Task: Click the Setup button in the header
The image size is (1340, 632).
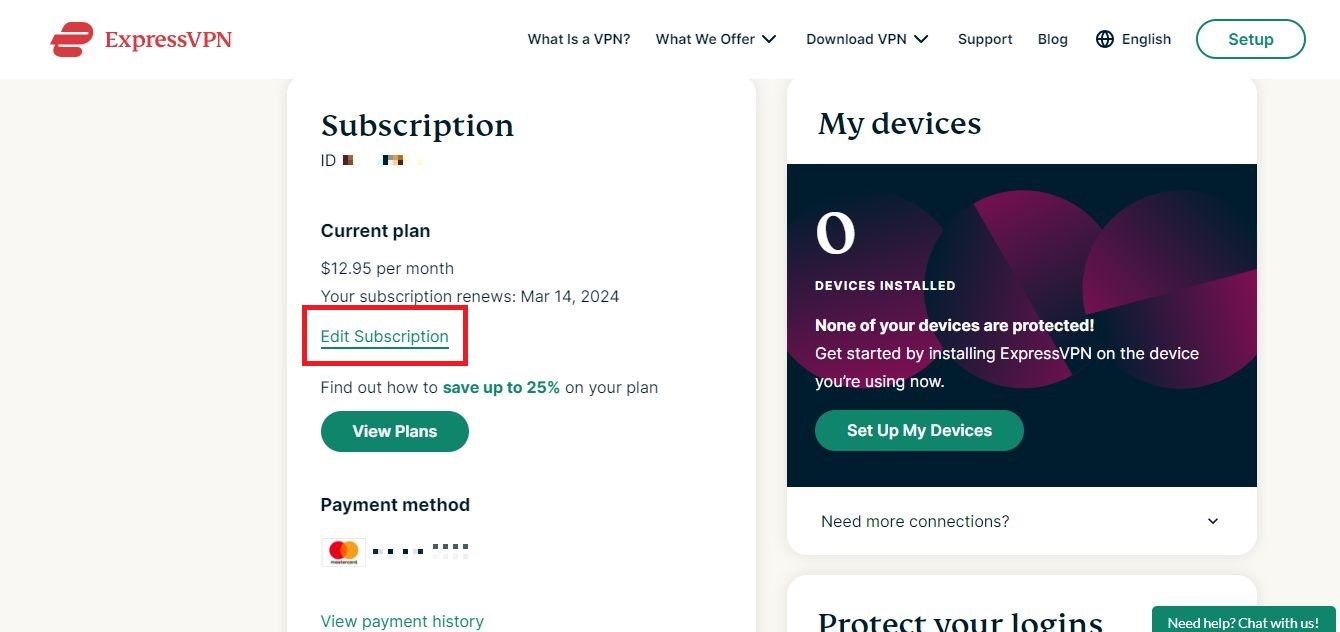Action: [1250, 39]
